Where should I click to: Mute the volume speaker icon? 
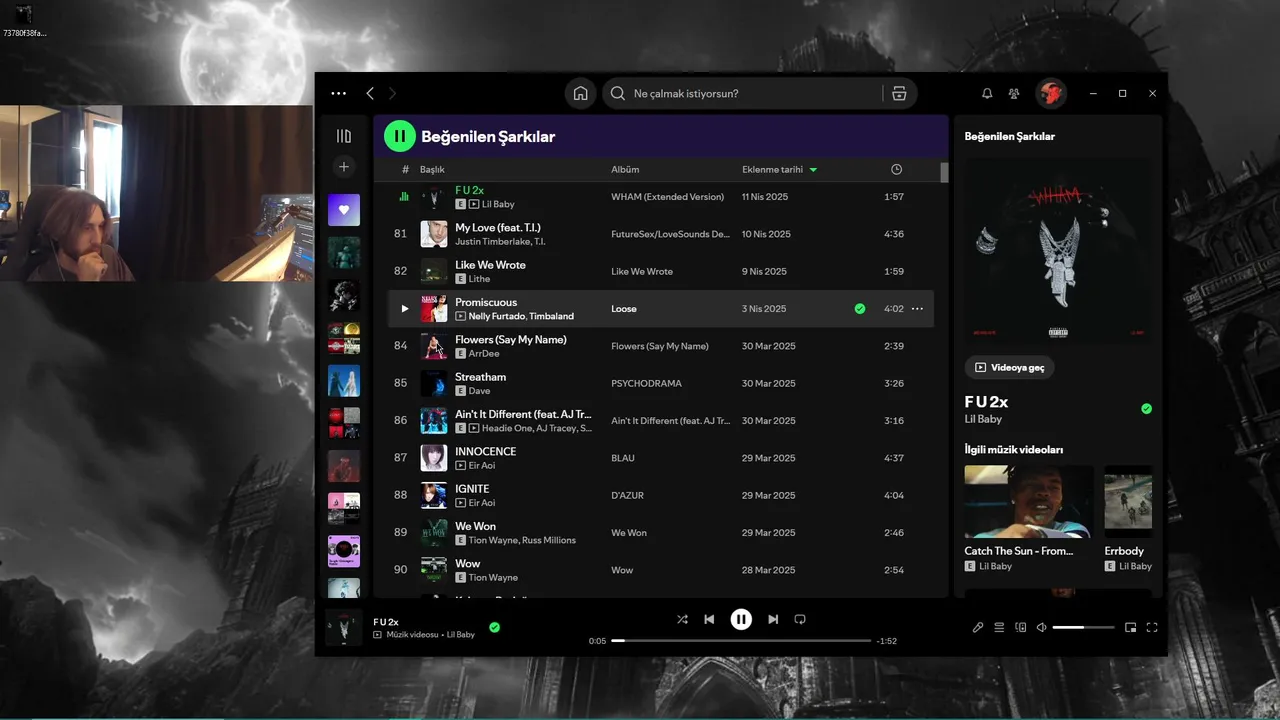click(1041, 627)
